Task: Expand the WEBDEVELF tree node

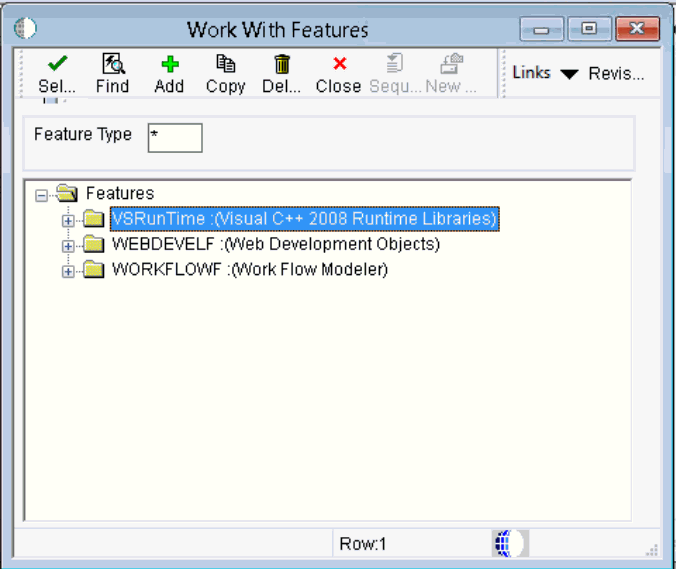Action: point(68,246)
